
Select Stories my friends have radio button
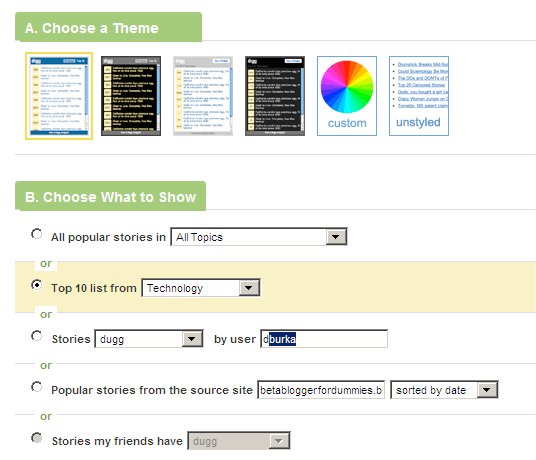pos(37,438)
